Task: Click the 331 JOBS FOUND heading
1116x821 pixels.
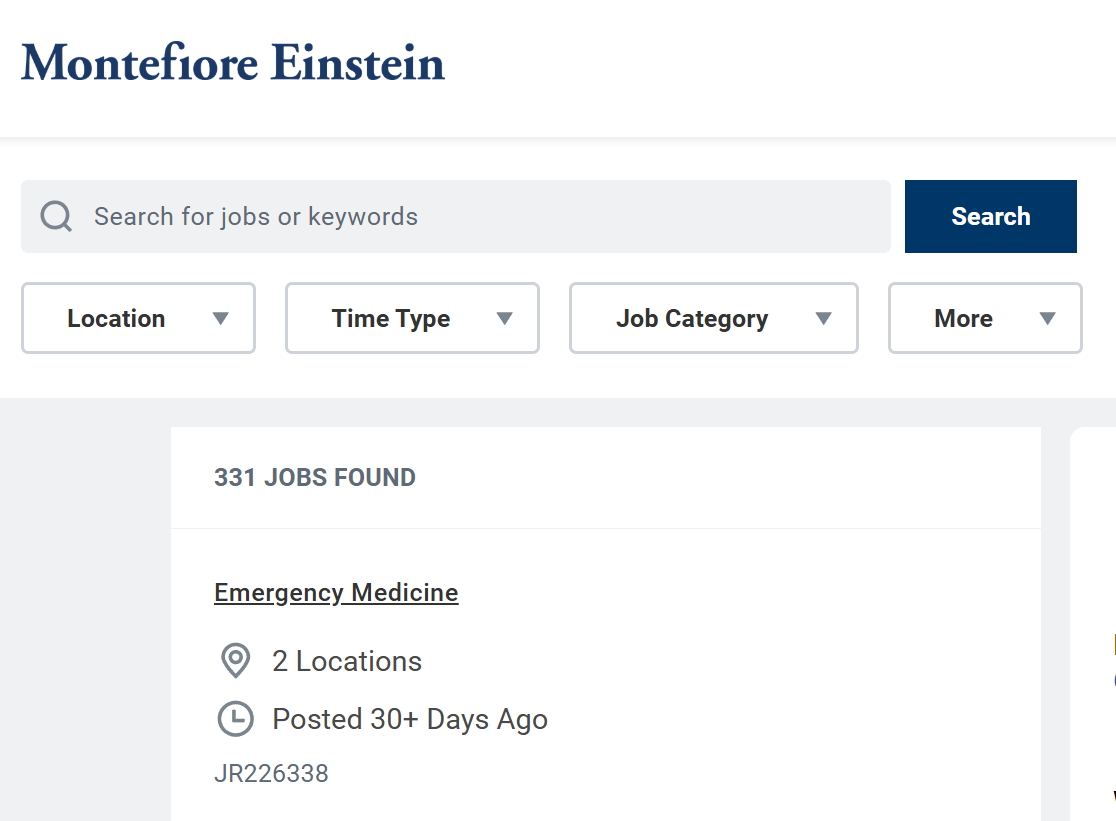Action: (x=315, y=477)
